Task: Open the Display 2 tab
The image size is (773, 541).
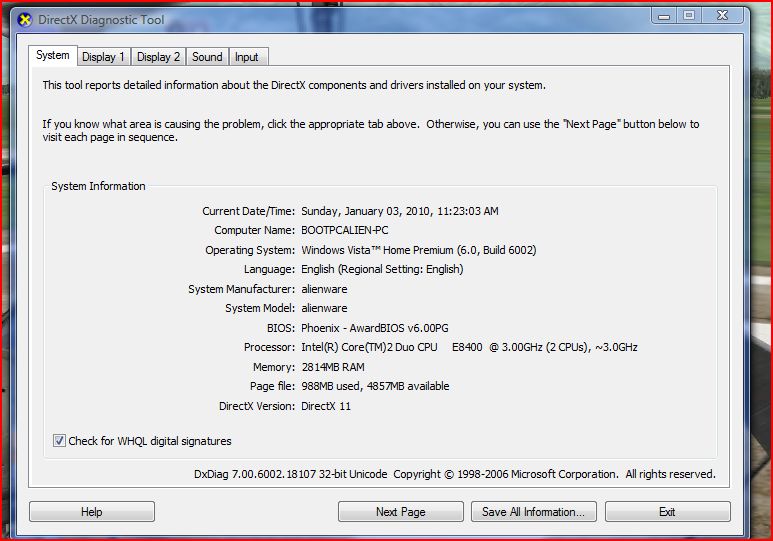Action: pos(158,57)
